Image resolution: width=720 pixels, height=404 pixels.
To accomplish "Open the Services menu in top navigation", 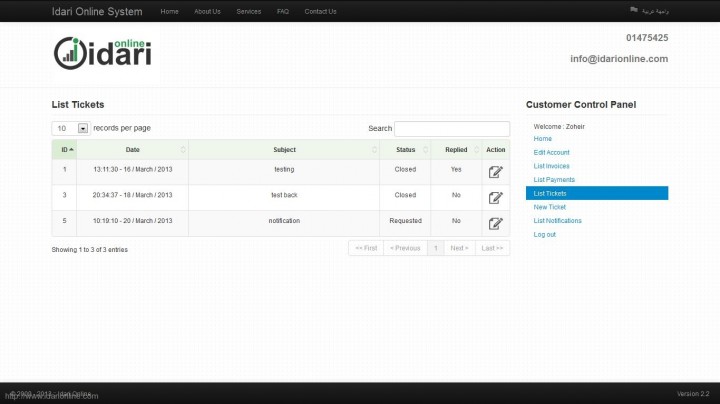I will pyautogui.click(x=248, y=11).
